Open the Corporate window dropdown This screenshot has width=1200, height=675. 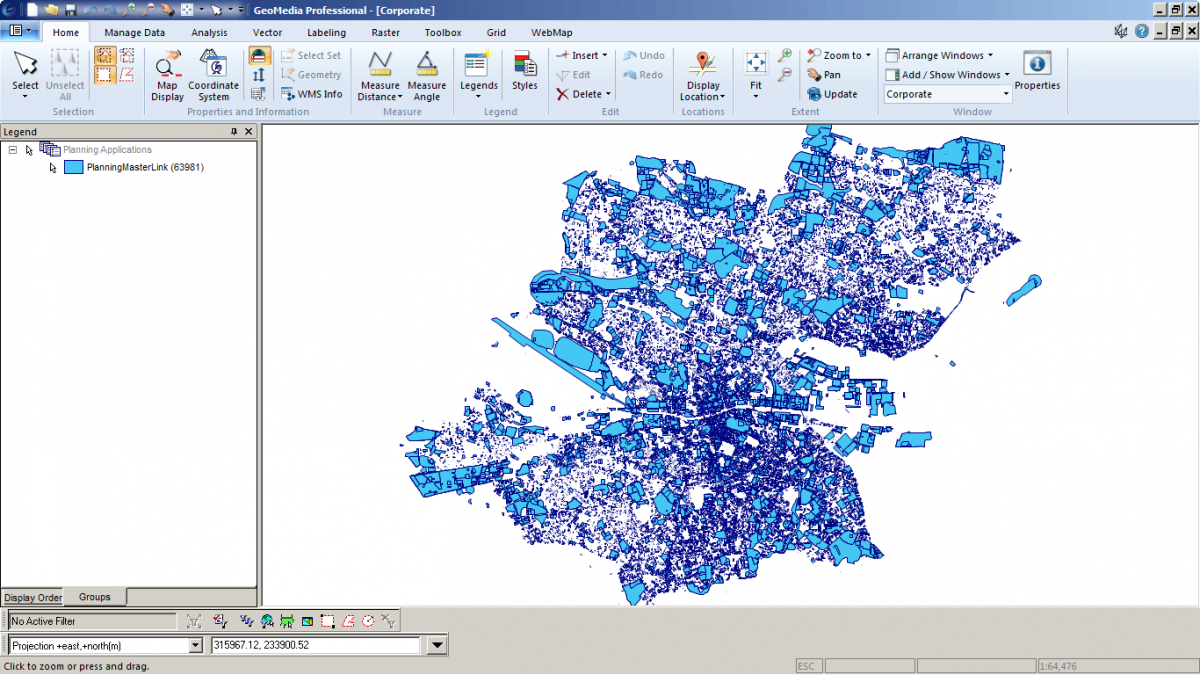pyautogui.click(x=1006, y=94)
